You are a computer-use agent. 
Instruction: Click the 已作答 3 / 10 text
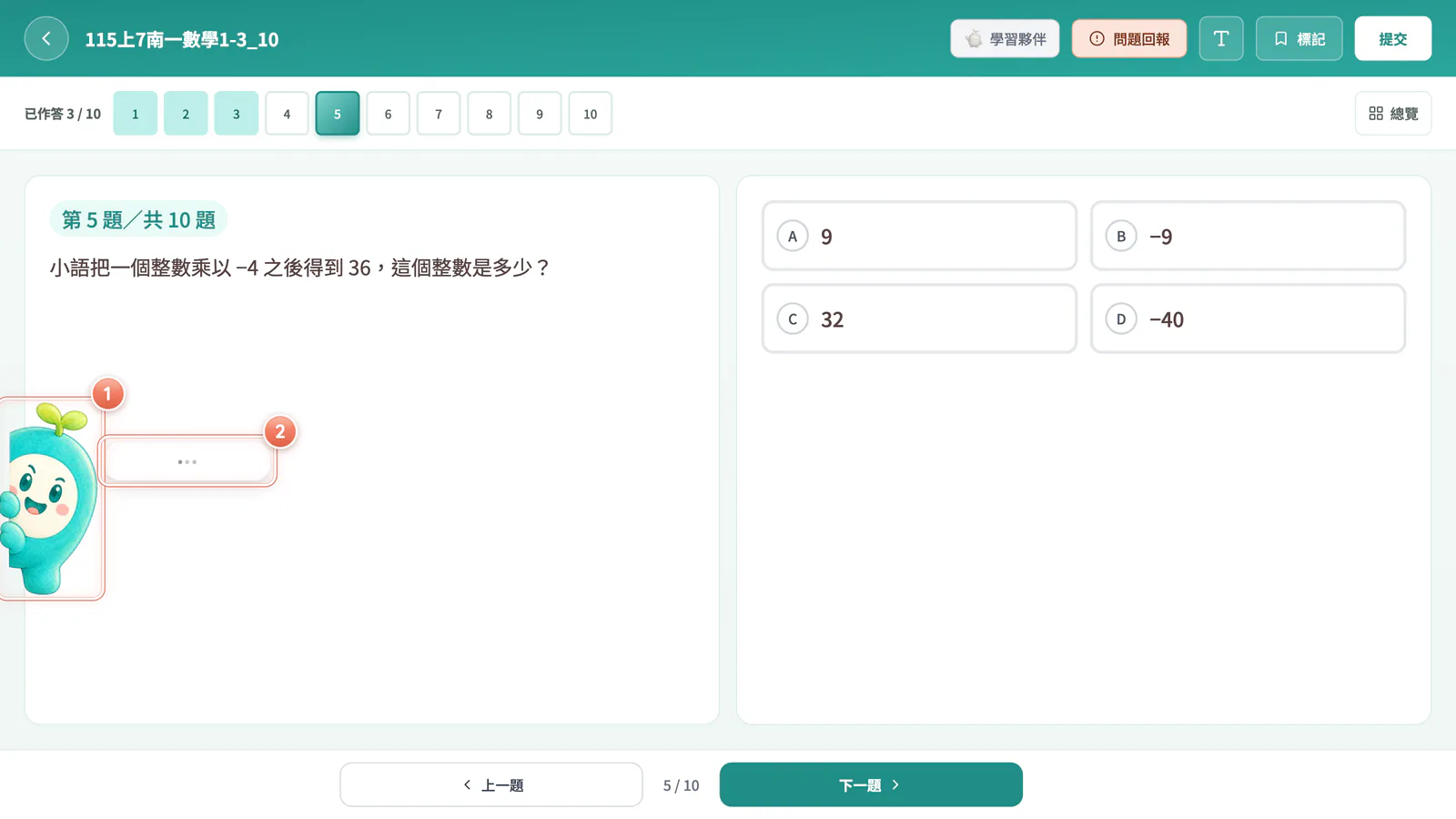tap(63, 114)
